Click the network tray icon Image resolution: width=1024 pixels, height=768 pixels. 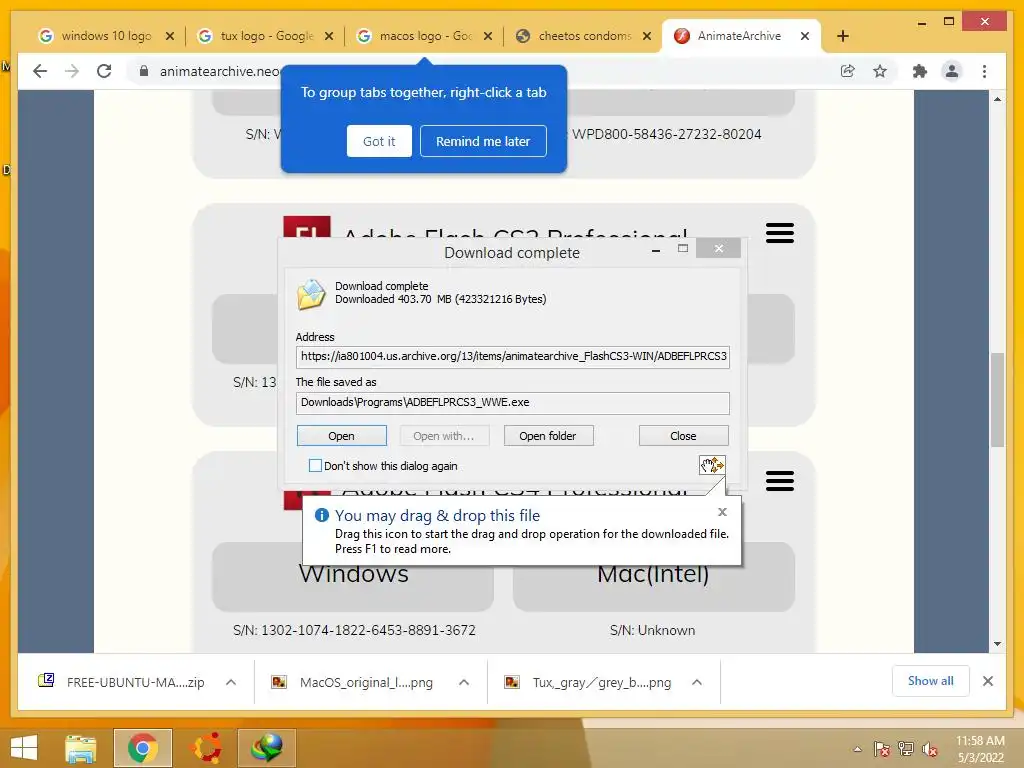(x=906, y=749)
